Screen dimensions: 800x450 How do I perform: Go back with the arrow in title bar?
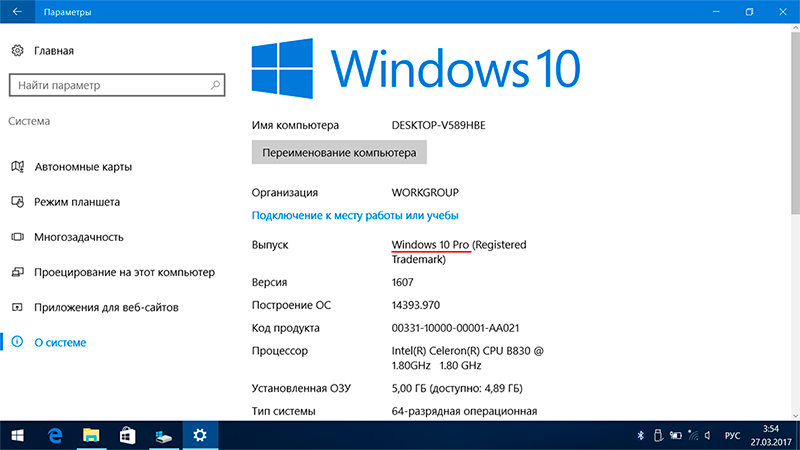point(17,12)
